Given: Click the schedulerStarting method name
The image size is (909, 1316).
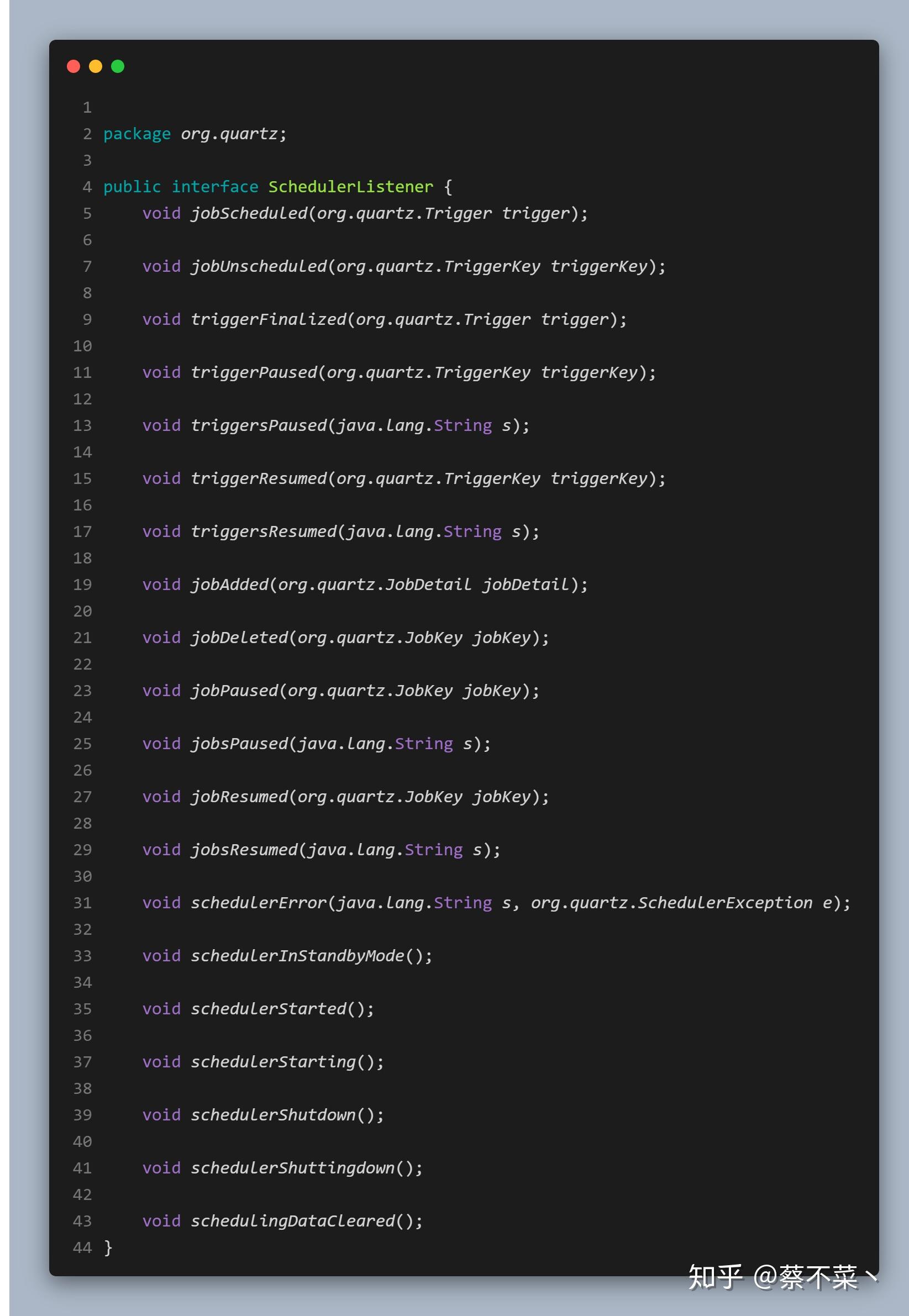Looking at the screenshot, I should [274, 1061].
